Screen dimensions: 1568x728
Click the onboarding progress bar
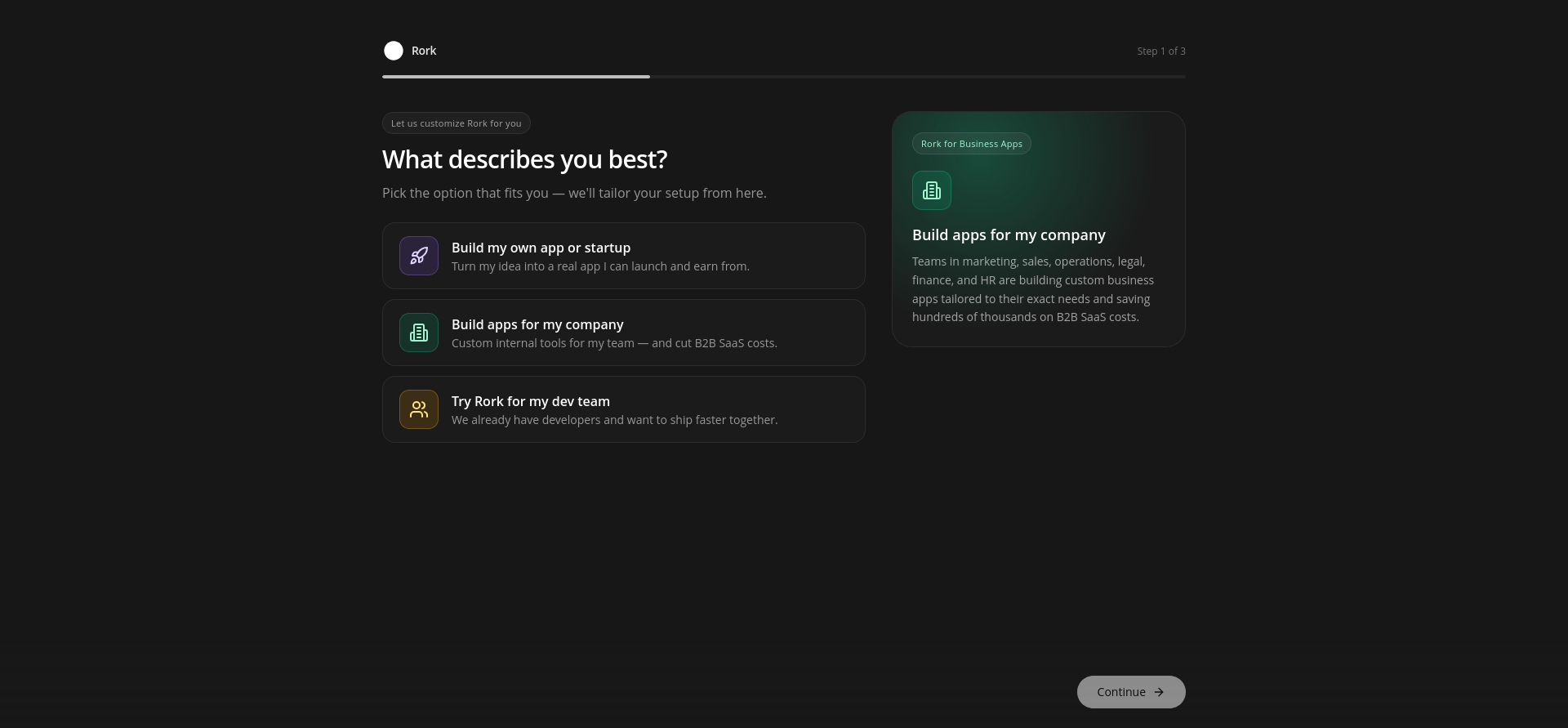click(x=784, y=77)
